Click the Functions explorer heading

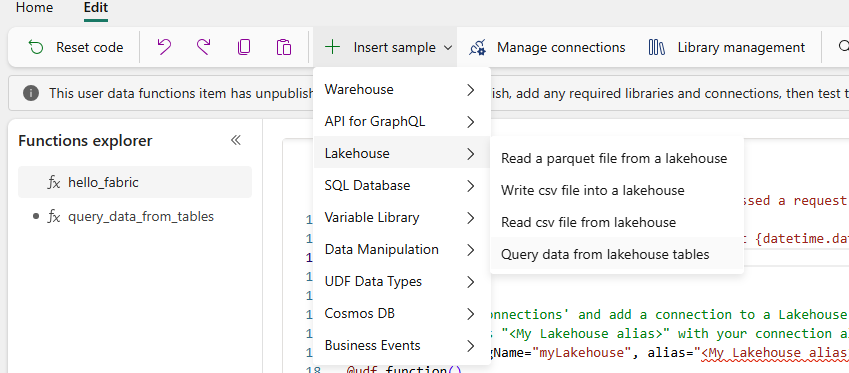click(x=86, y=141)
